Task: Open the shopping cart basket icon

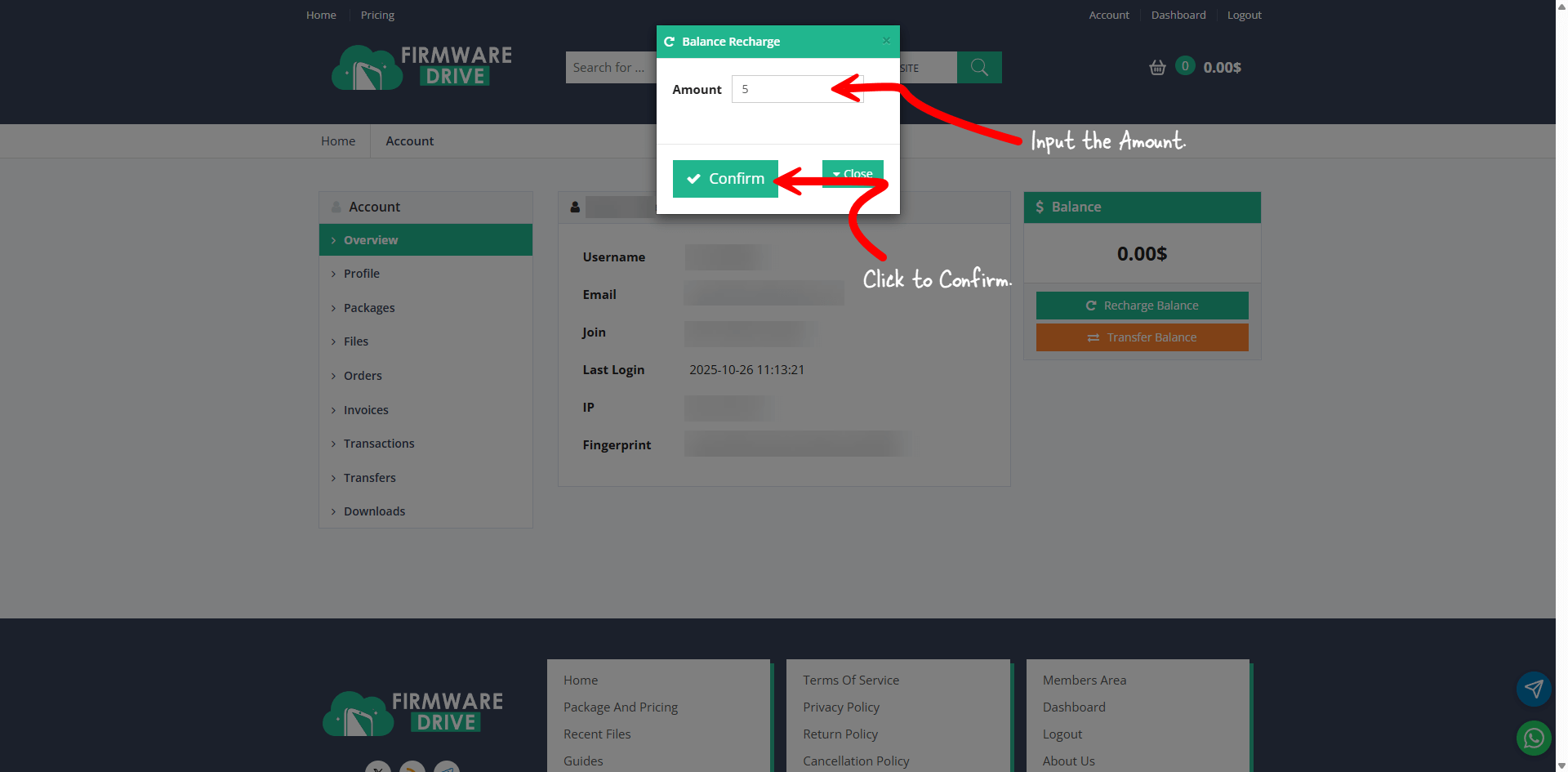Action: 1157,68
